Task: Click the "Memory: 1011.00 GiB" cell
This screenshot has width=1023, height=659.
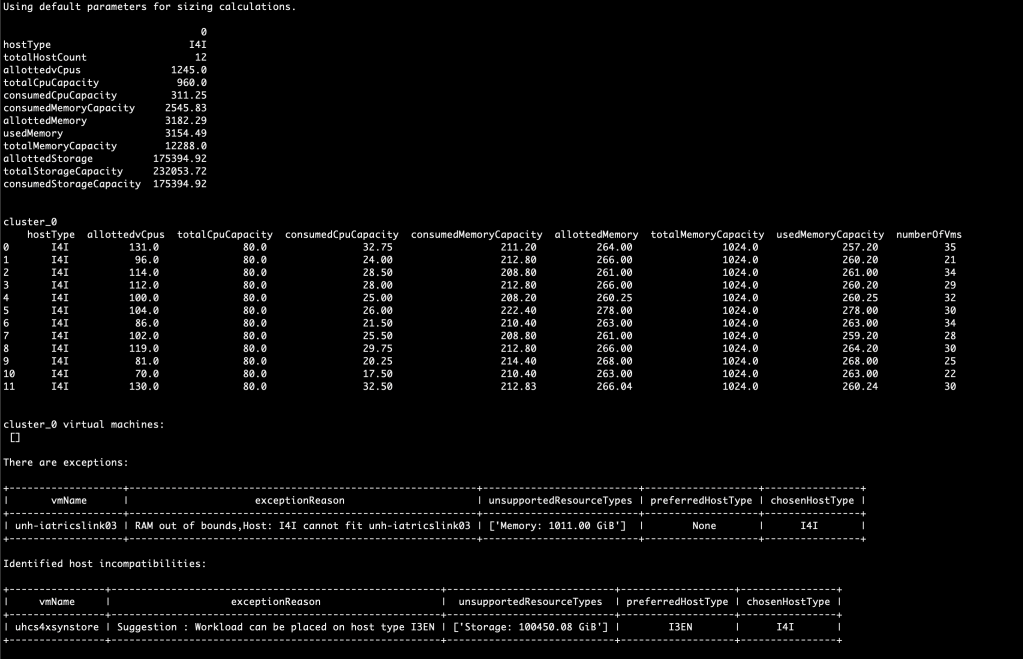Action: pyautogui.click(x=560, y=523)
